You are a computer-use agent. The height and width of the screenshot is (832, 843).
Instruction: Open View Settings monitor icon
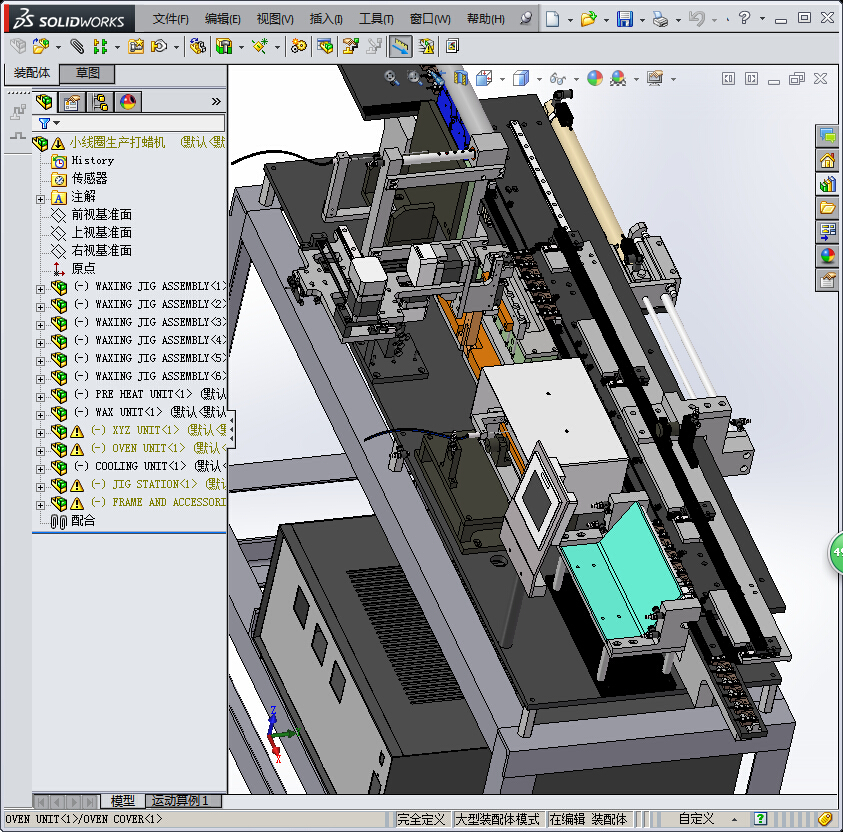(655, 78)
